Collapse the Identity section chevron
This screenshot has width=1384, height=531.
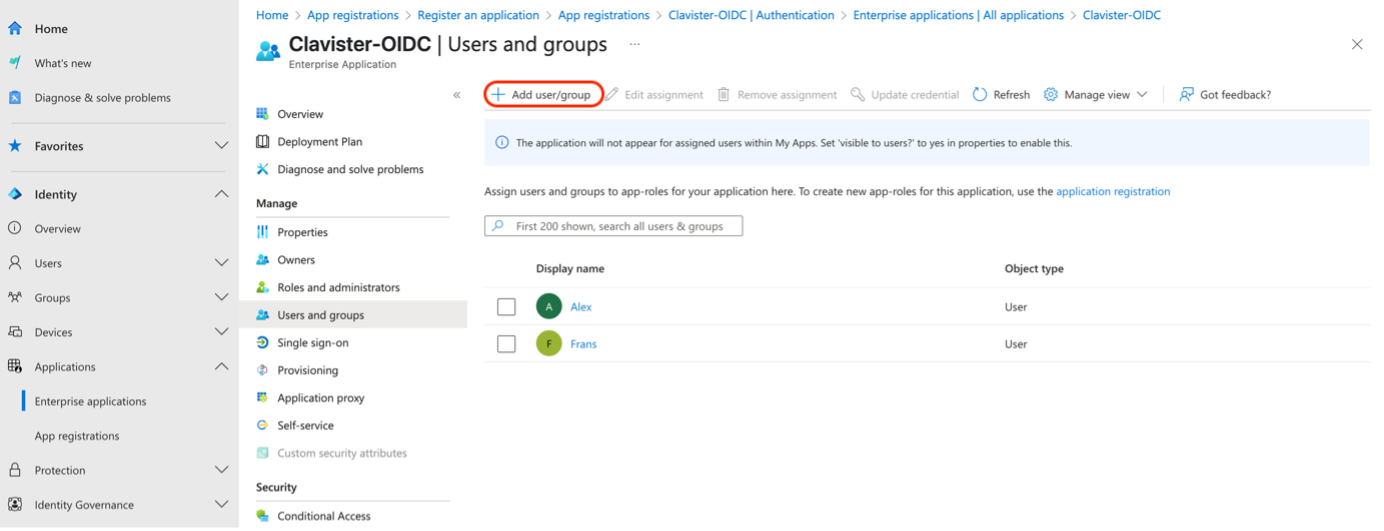click(x=222, y=194)
